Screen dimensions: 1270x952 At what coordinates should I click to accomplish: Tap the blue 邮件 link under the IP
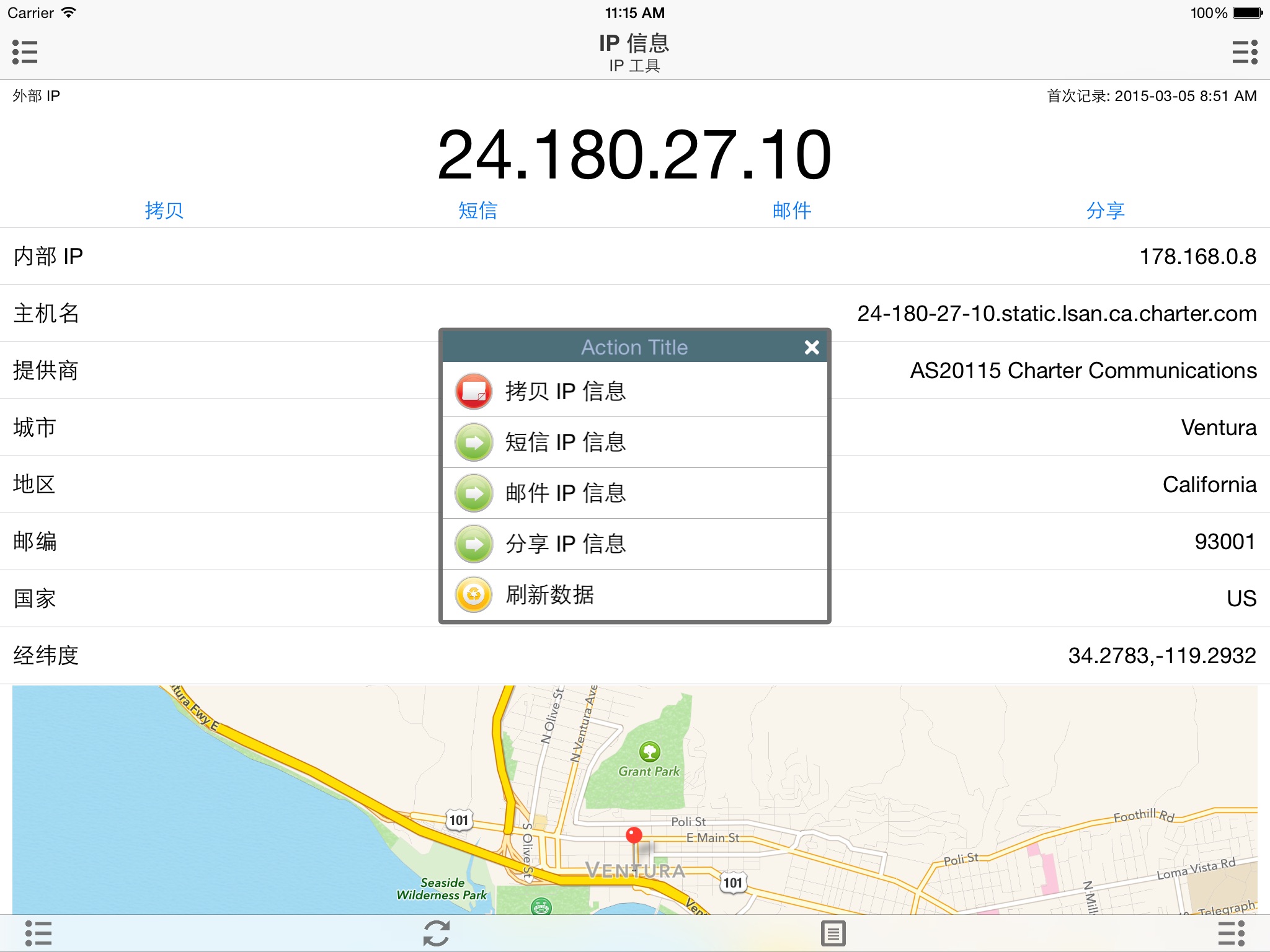(791, 211)
